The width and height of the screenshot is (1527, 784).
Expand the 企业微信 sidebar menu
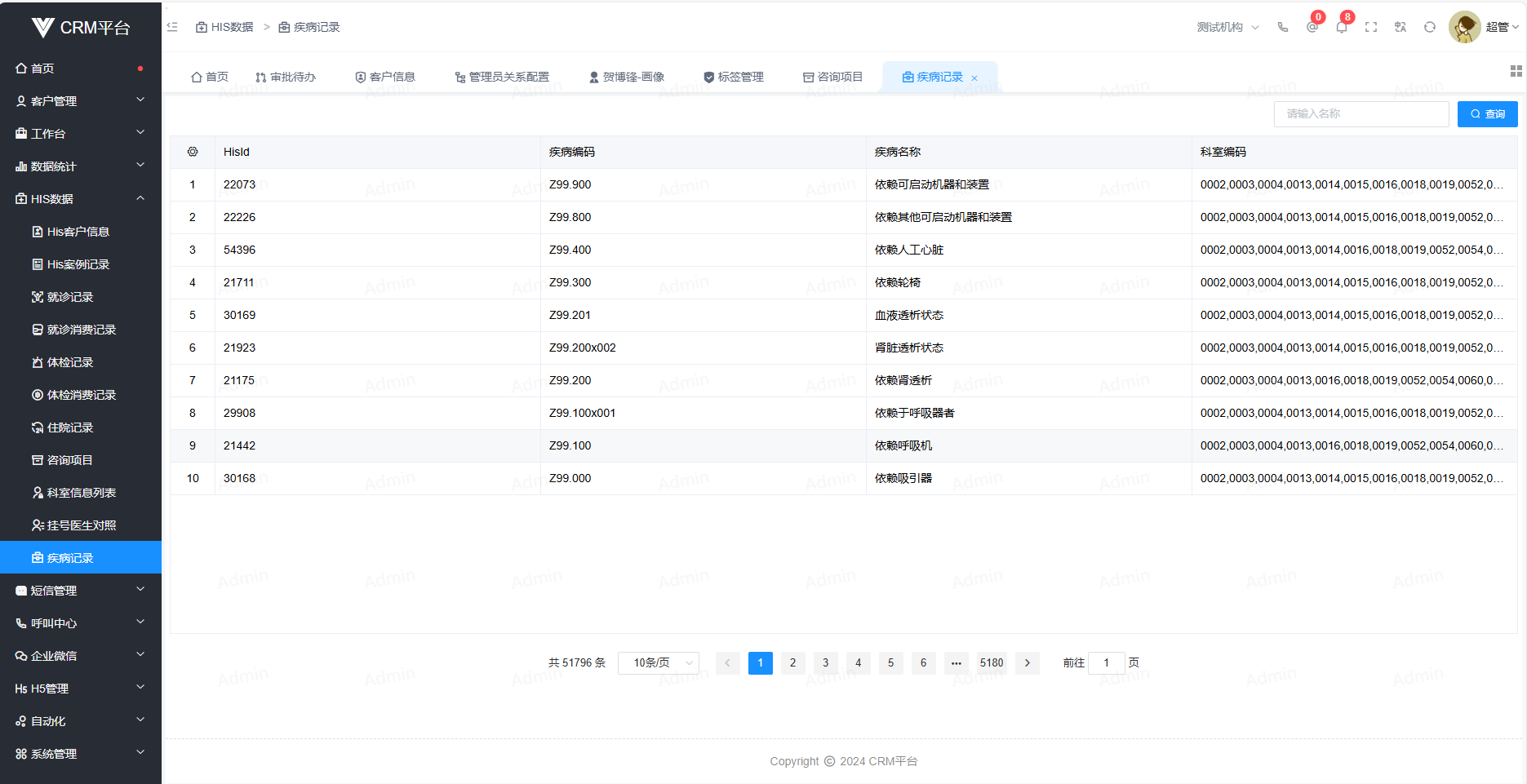81,655
